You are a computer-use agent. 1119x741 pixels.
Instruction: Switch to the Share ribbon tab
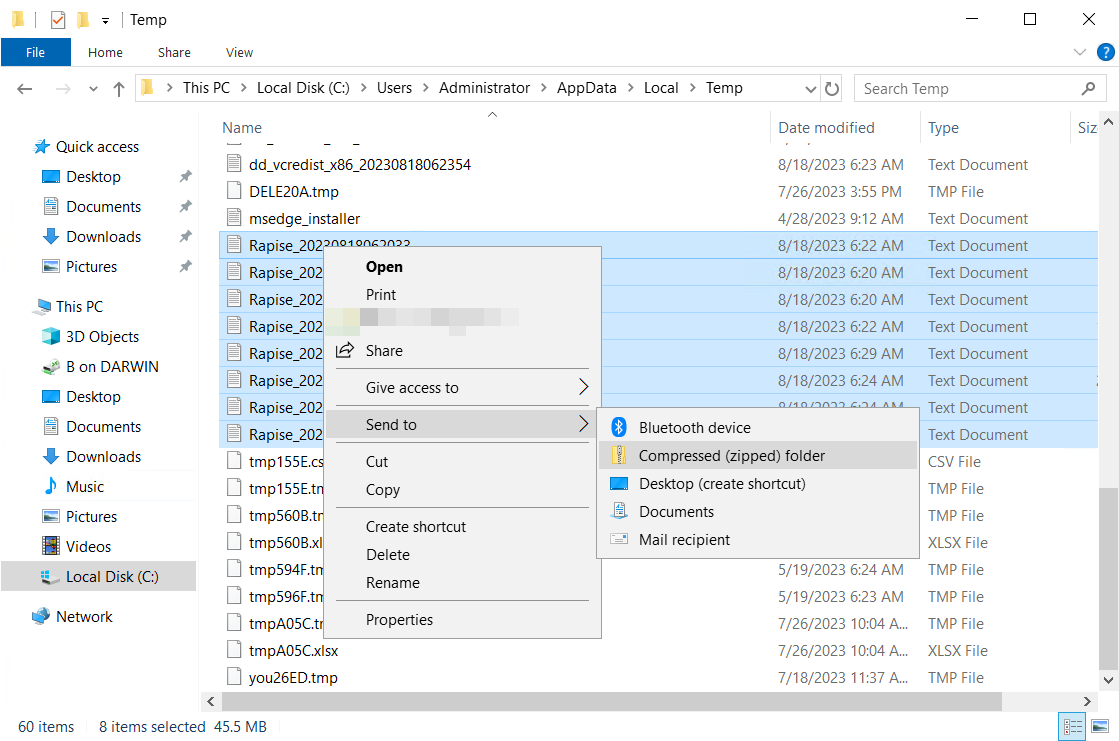[174, 52]
